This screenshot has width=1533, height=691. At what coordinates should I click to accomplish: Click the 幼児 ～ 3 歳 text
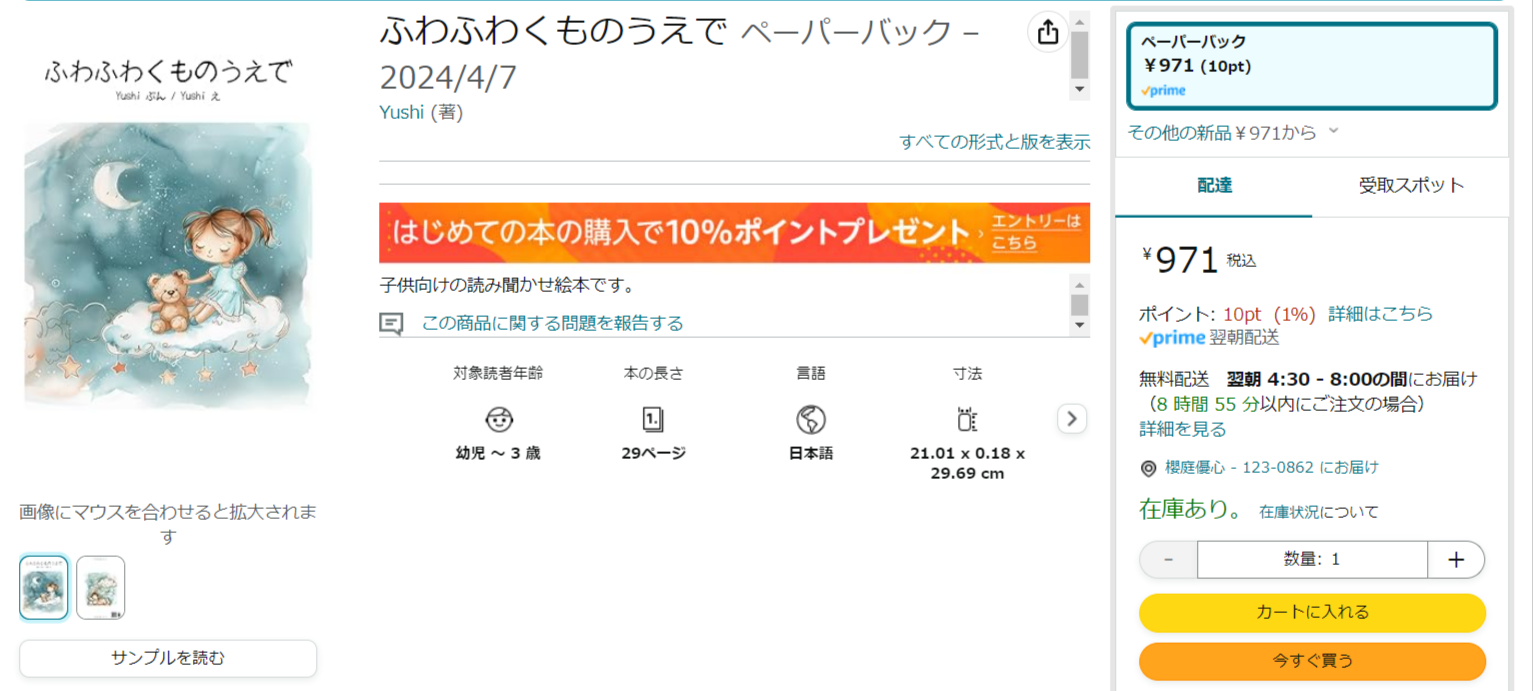[498, 453]
